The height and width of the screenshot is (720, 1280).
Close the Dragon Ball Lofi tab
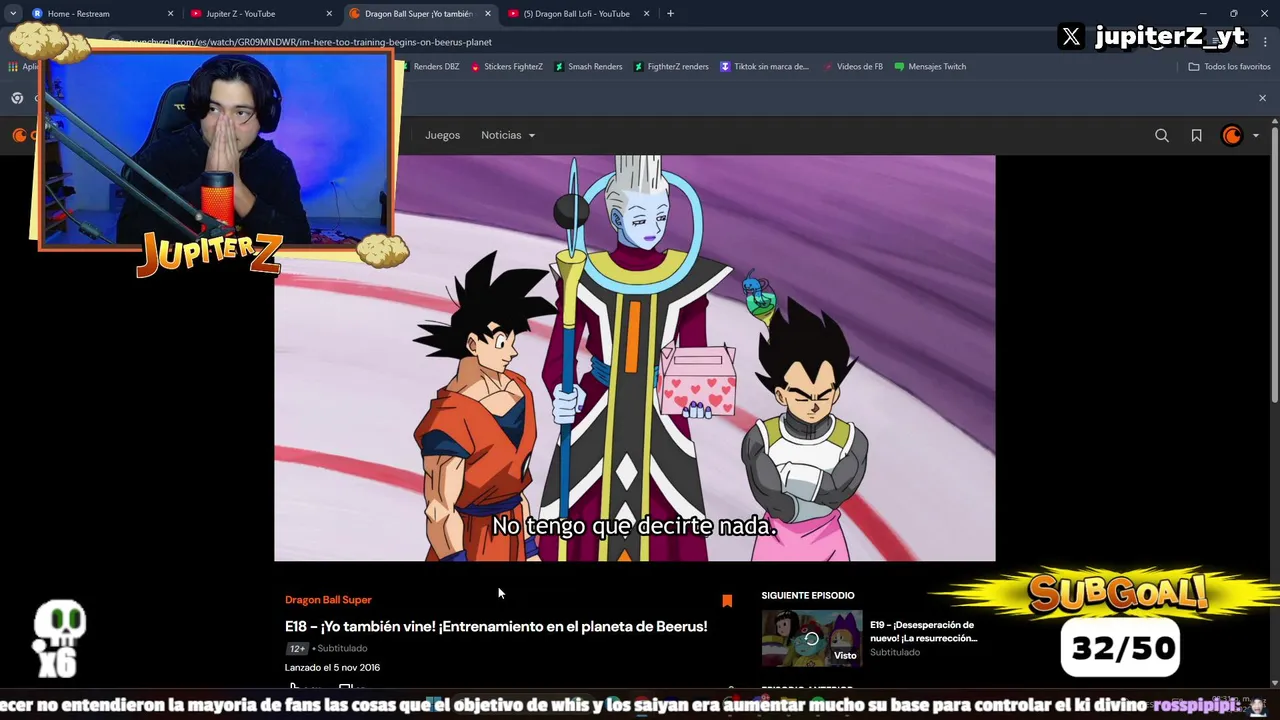click(x=647, y=14)
